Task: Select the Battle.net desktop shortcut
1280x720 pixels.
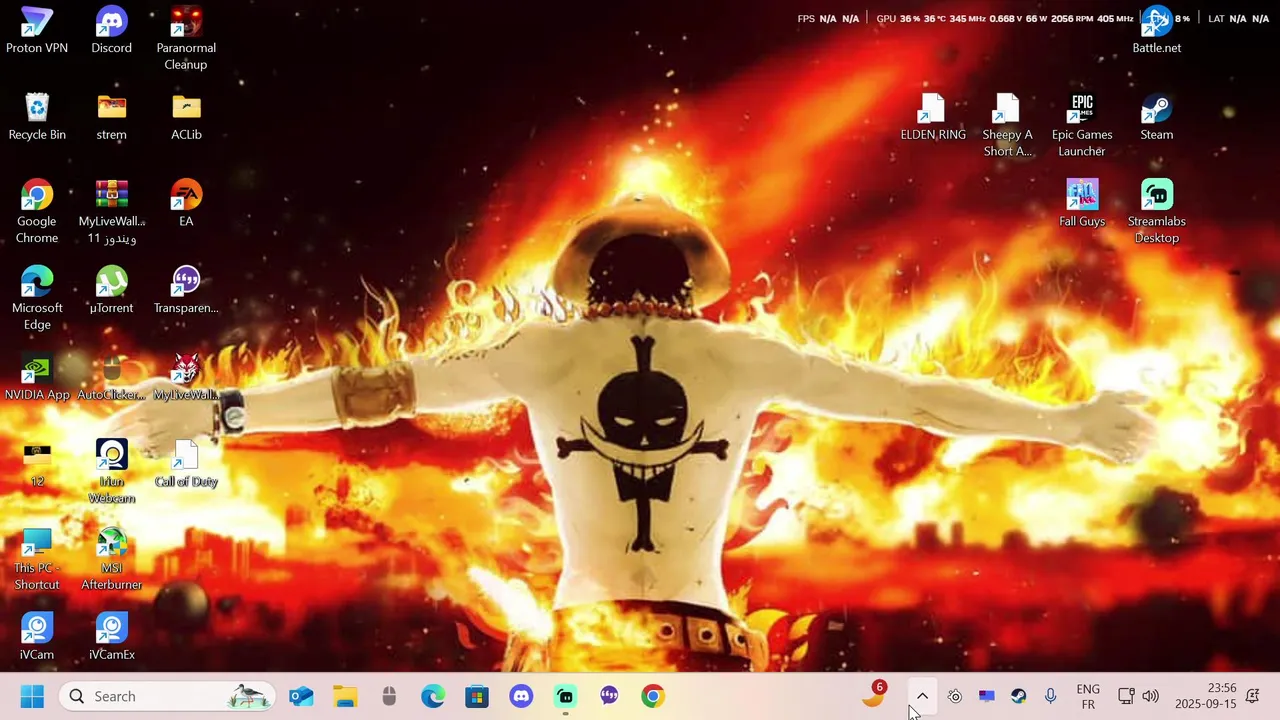Action: pos(1157,30)
